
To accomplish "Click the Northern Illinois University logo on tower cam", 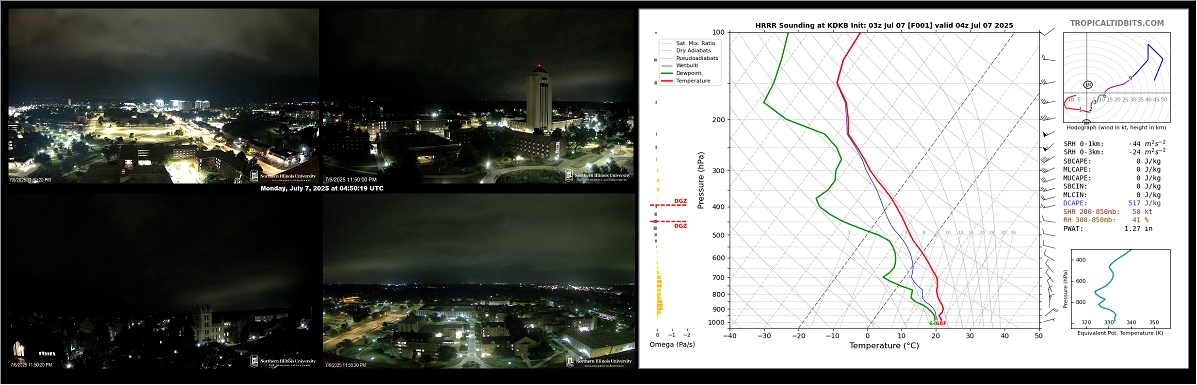I will [x=598, y=175].
